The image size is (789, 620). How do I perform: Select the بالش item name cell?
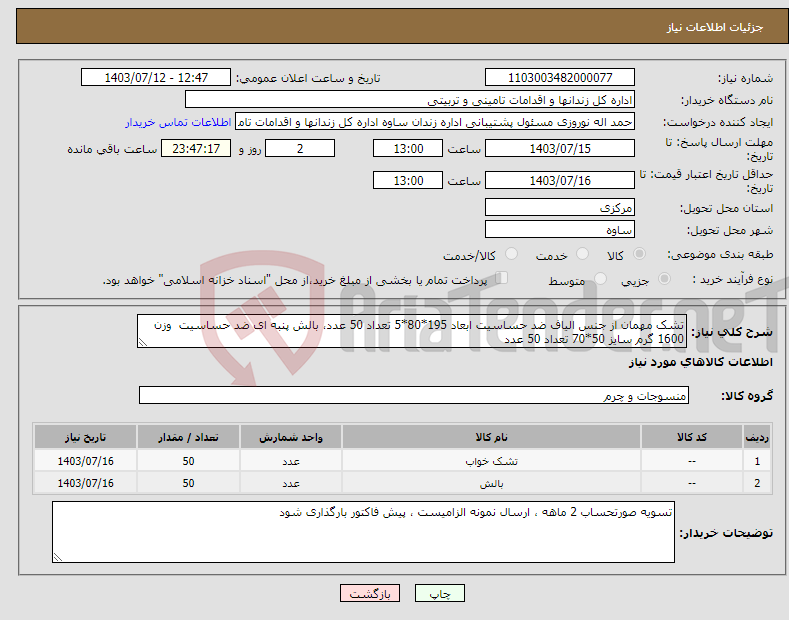491,483
